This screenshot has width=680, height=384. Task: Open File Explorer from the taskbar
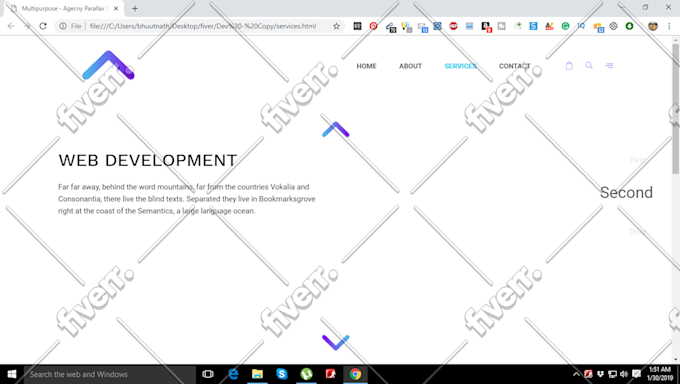(x=257, y=374)
